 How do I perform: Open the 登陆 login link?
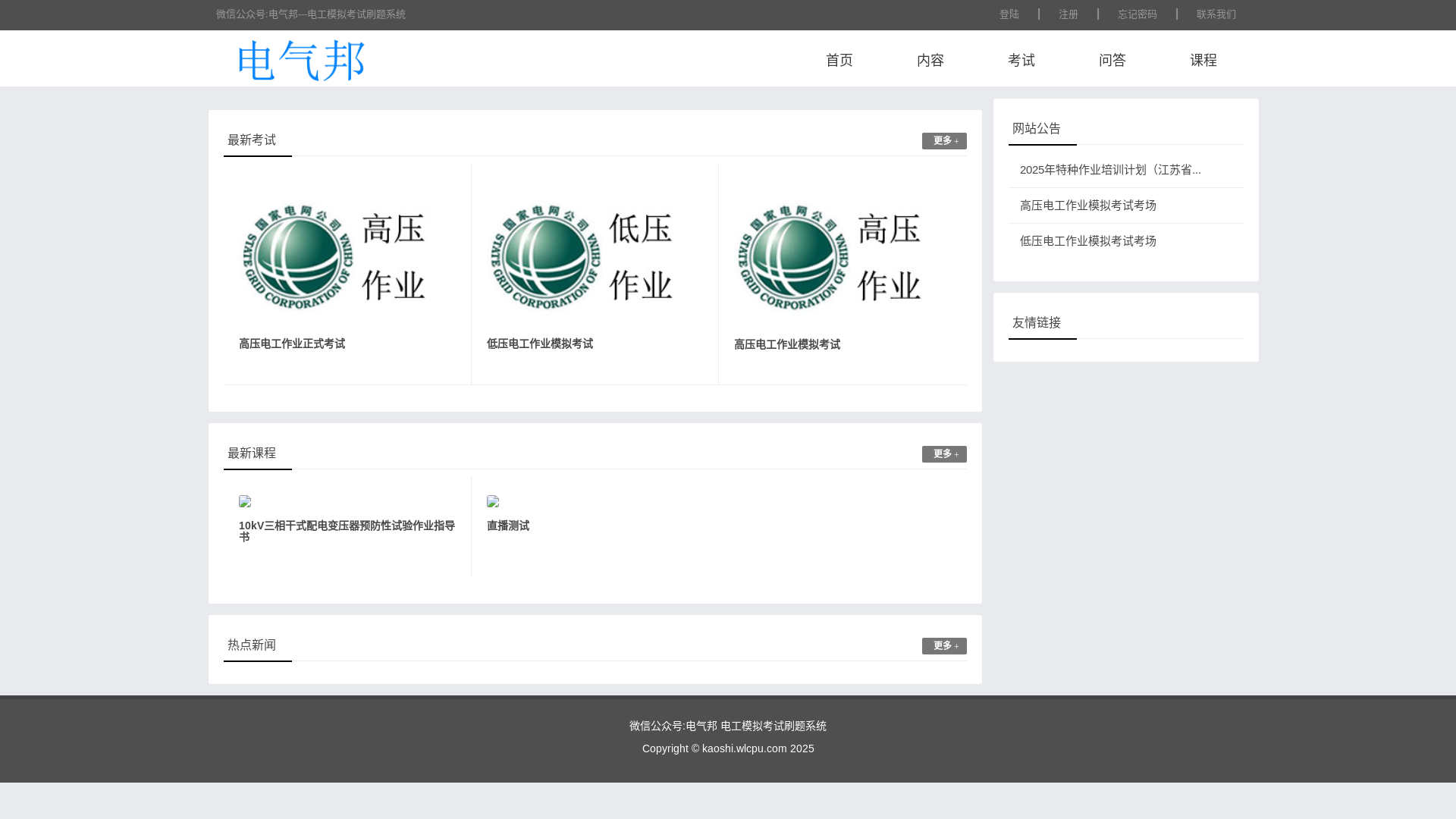pos(1009,14)
